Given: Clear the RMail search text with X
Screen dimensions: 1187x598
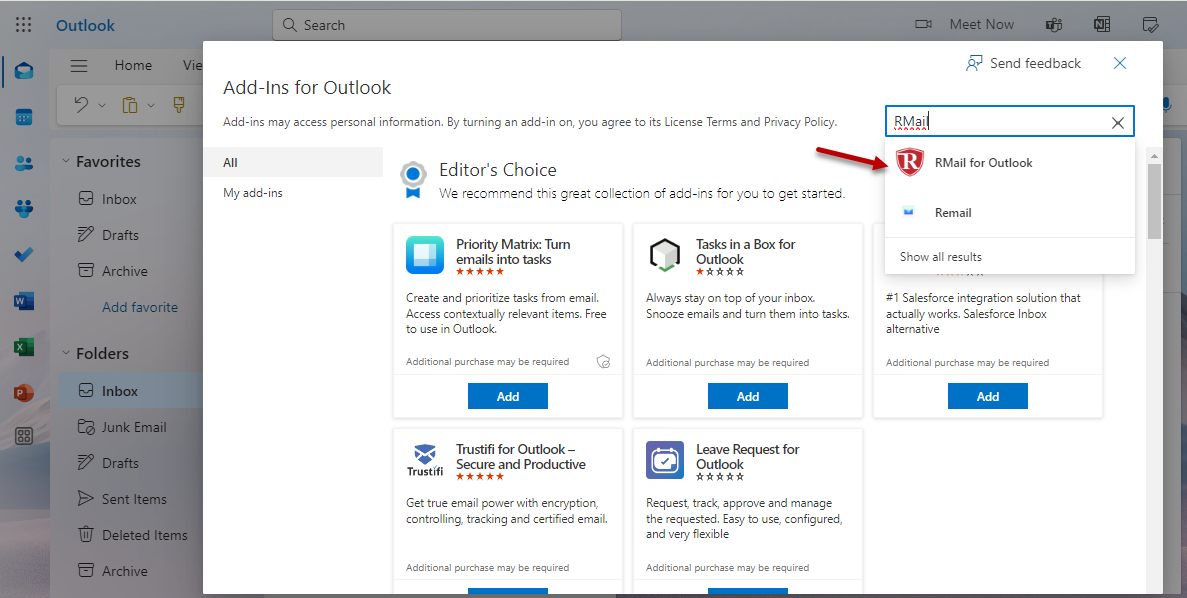Looking at the screenshot, I should (1118, 123).
